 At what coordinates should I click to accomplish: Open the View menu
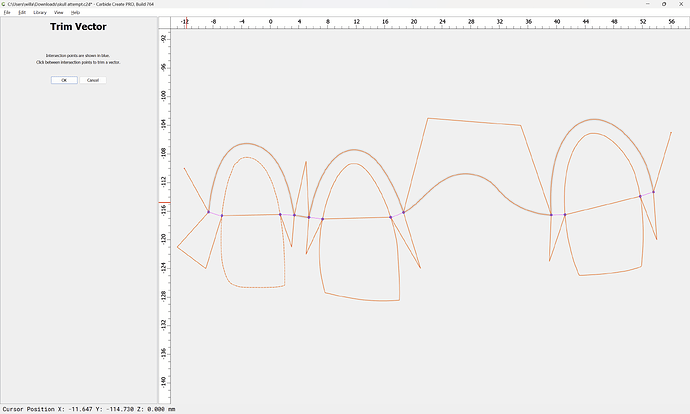tap(59, 12)
